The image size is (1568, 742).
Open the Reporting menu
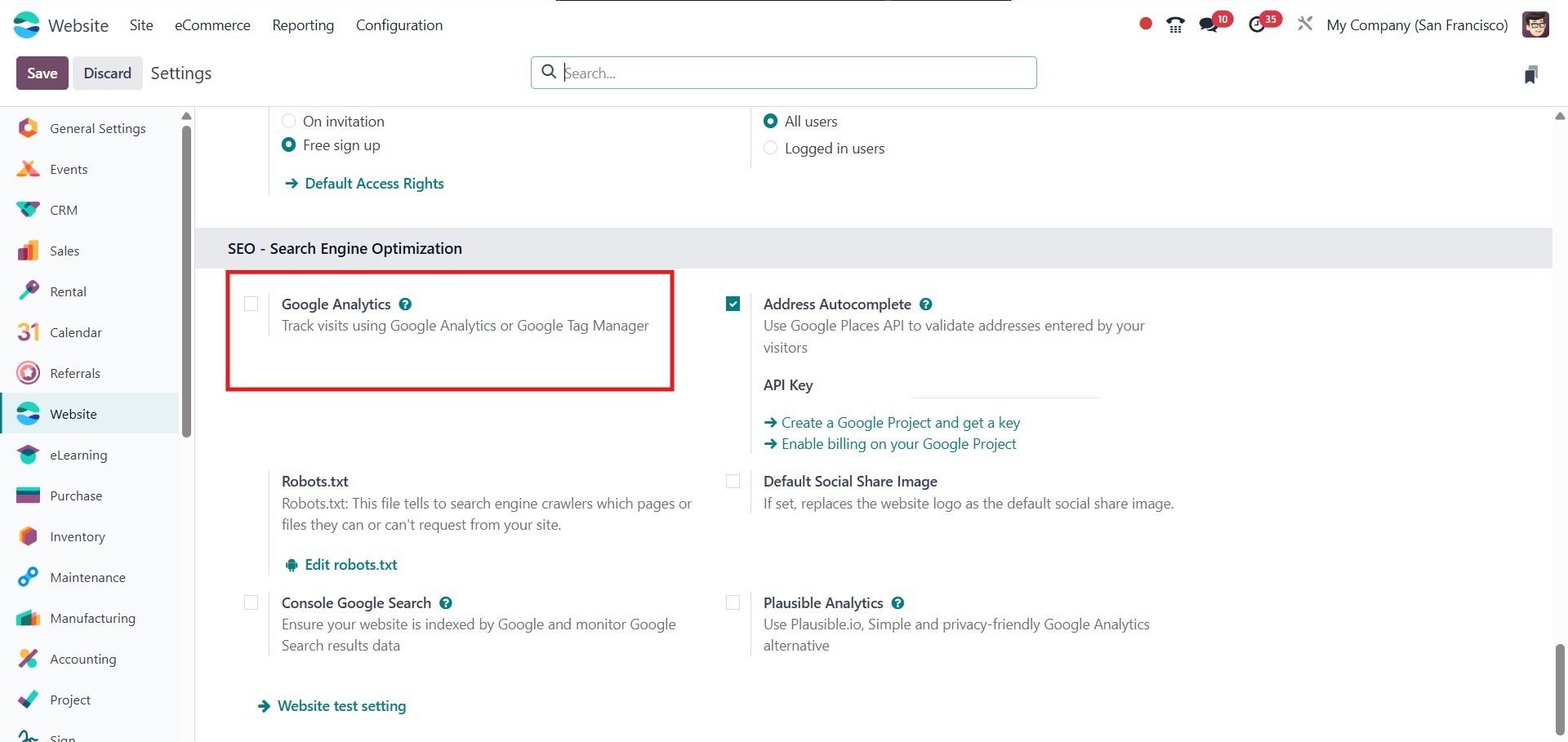click(x=303, y=25)
